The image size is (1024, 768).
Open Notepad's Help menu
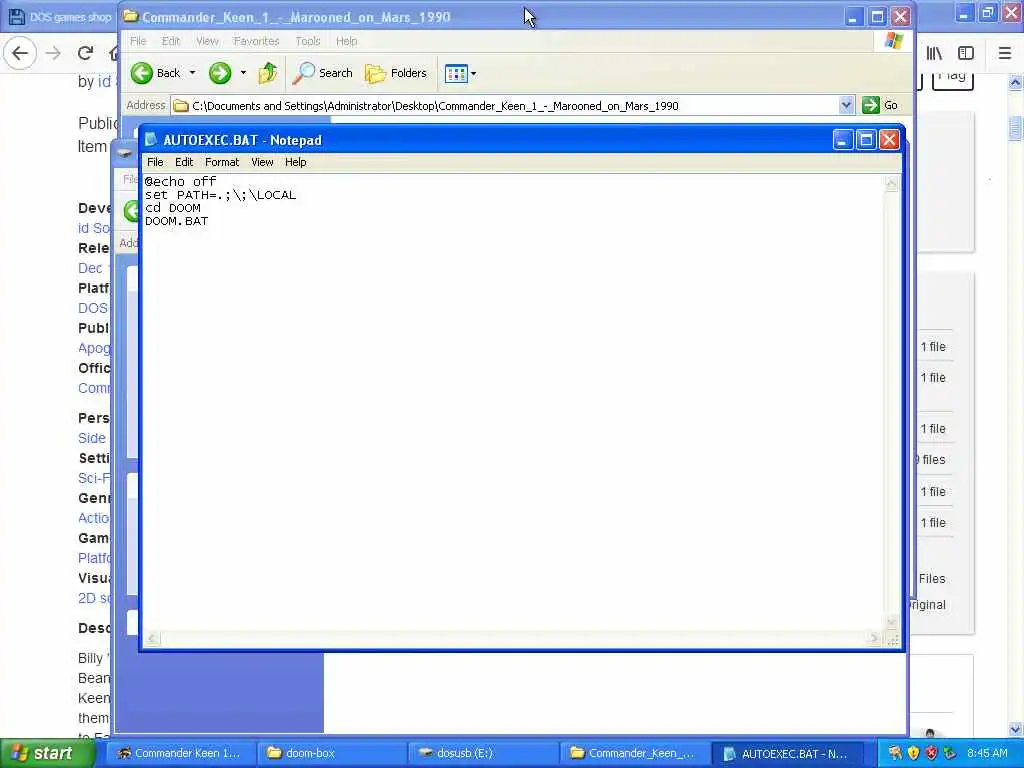(295, 162)
